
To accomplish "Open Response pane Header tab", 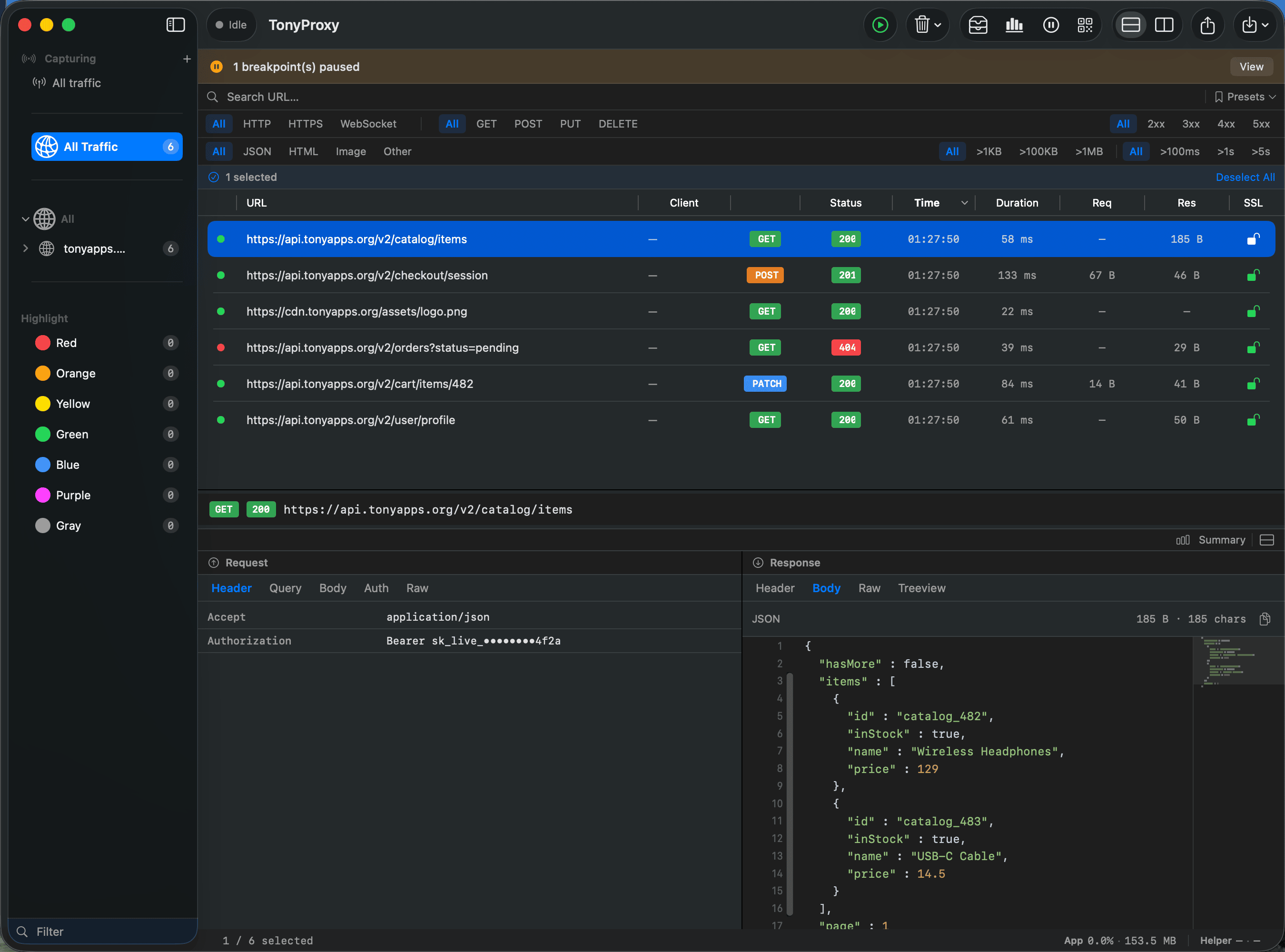I will coord(774,588).
